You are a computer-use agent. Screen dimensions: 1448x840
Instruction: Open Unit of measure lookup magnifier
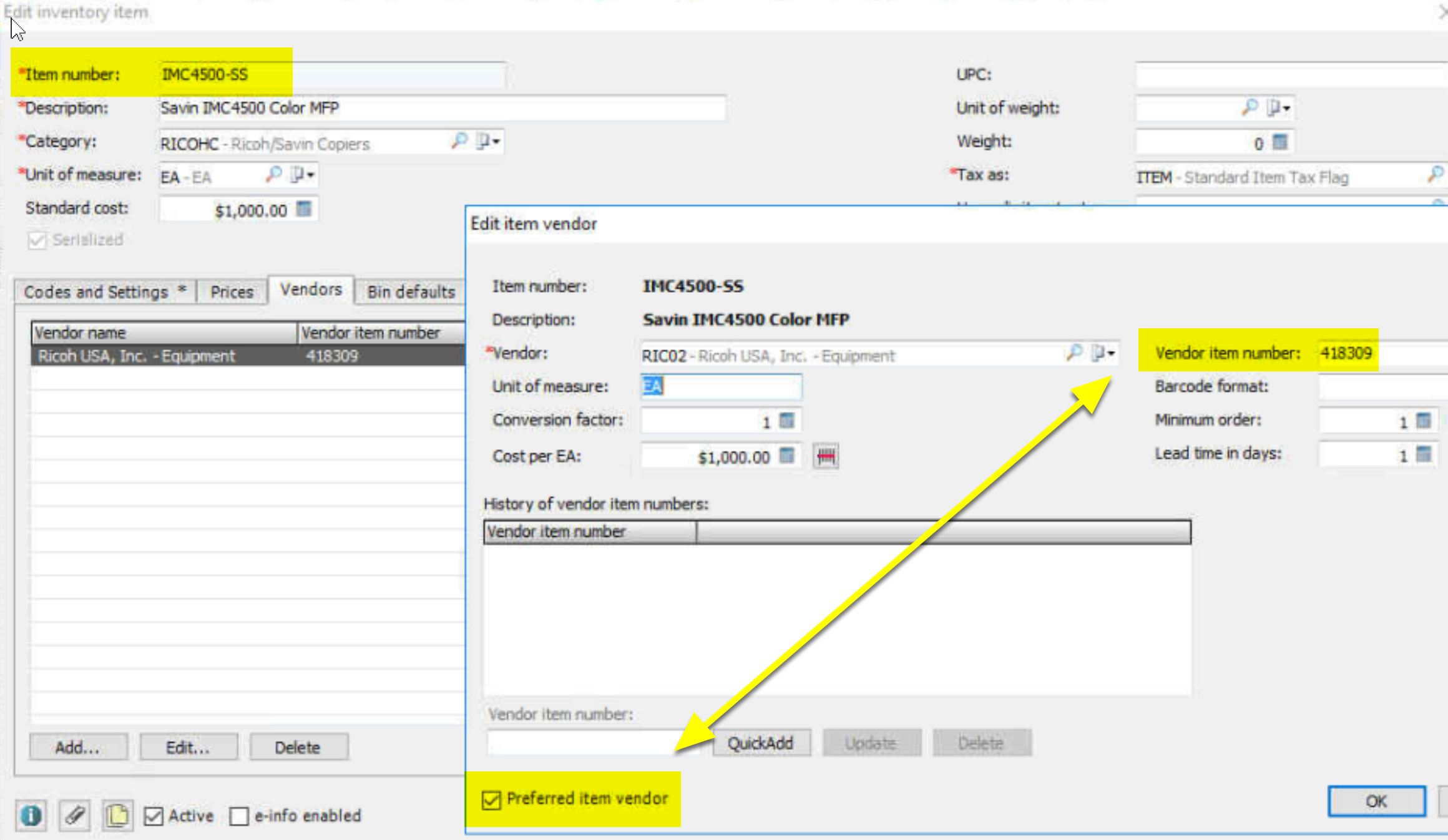pyautogui.click(x=273, y=174)
